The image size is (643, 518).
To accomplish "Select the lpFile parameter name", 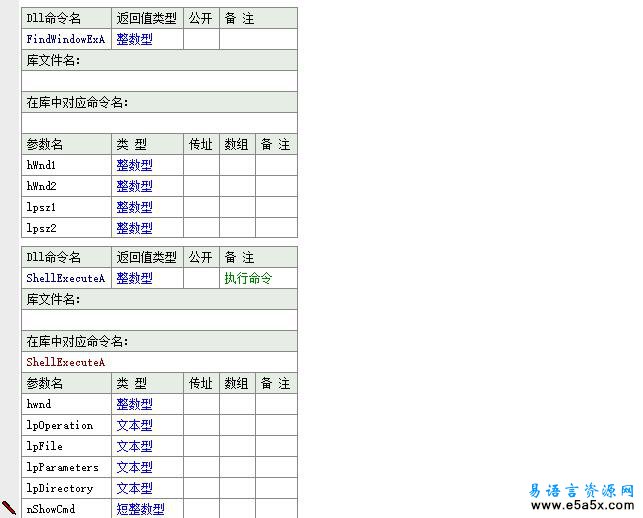I will pos(45,446).
